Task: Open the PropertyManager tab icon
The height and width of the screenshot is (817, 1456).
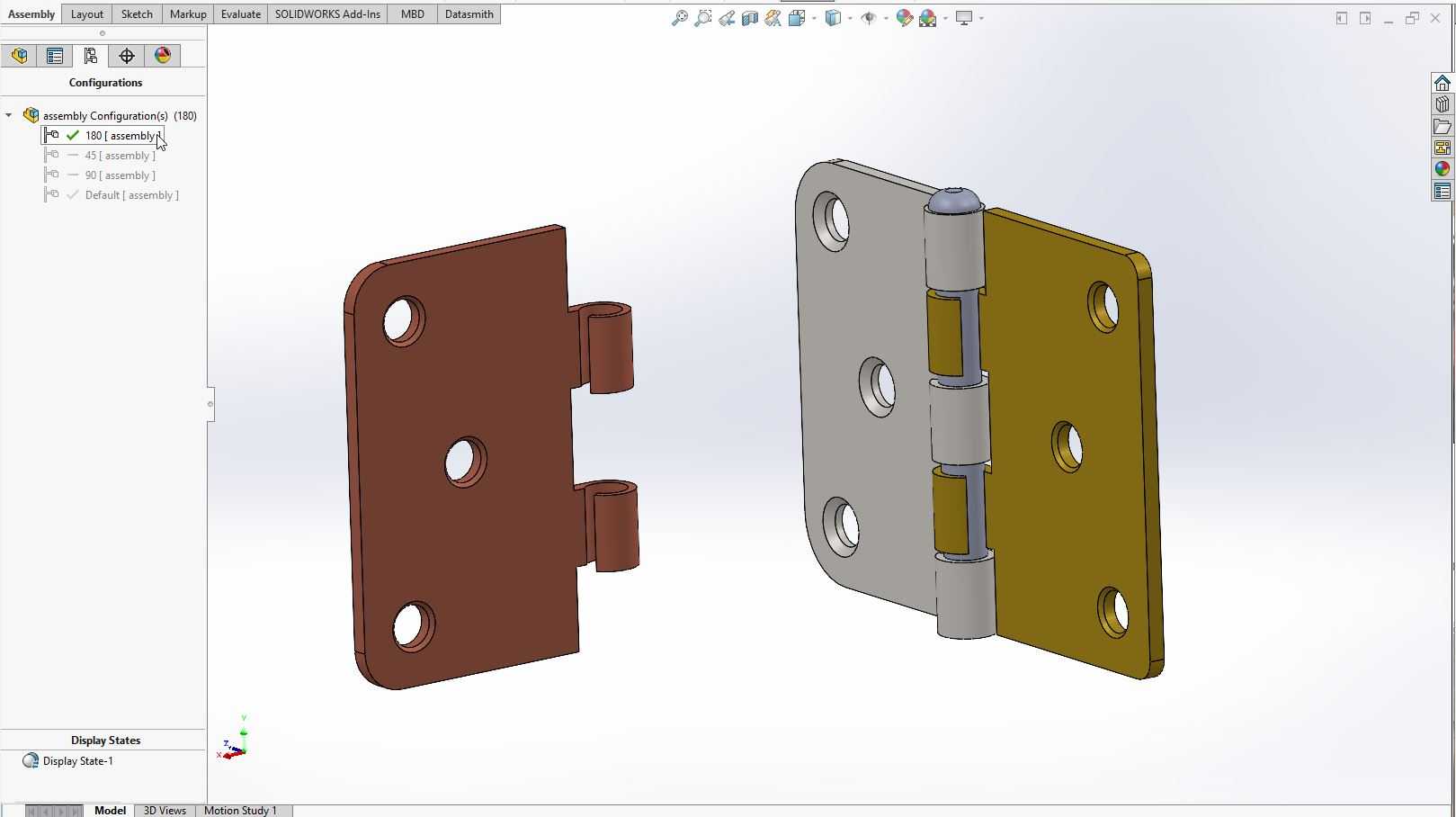Action: tap(55, 56)
